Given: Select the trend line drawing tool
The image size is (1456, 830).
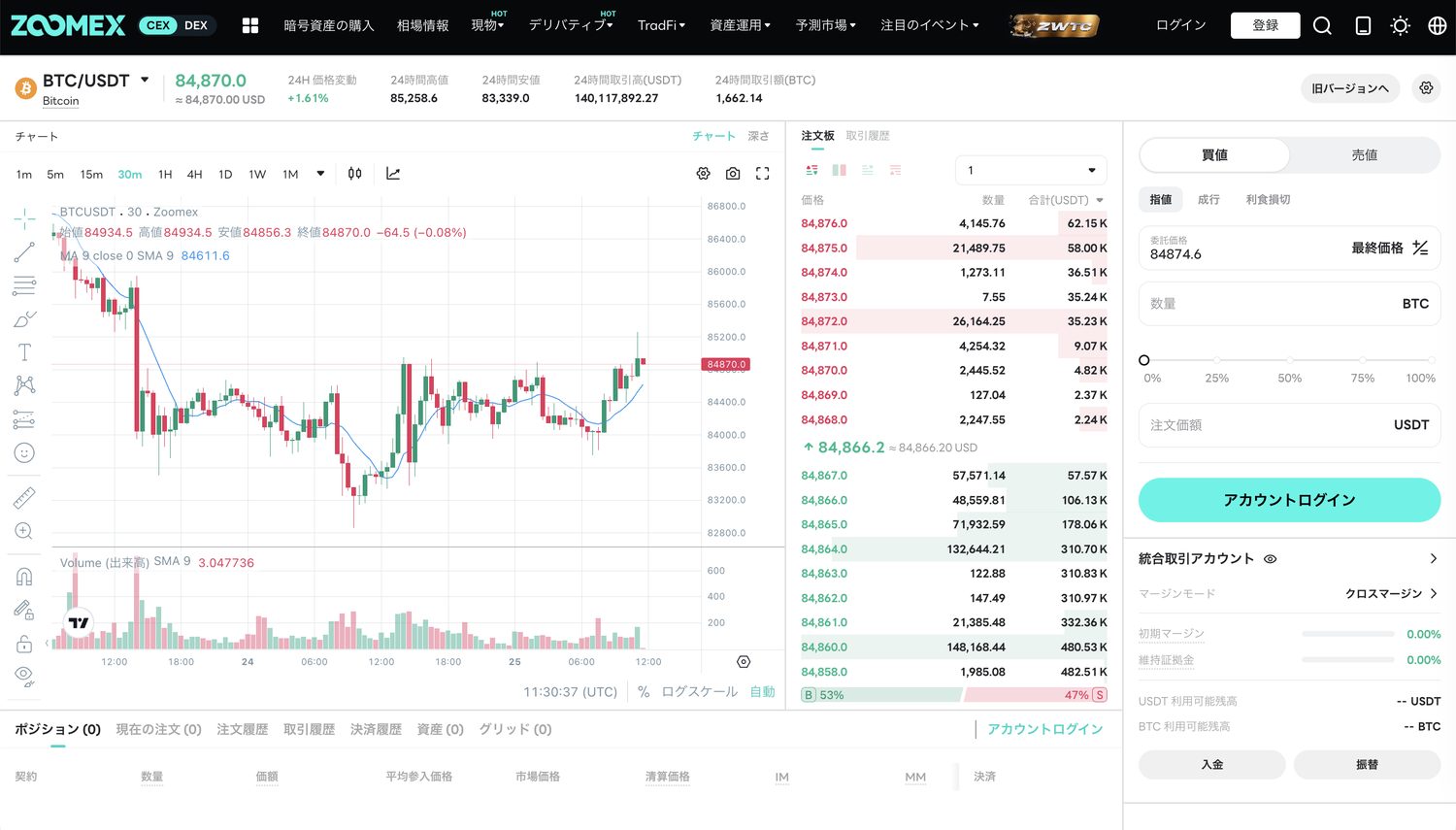Looking at the screenshot, I should [x=24, y=252].
